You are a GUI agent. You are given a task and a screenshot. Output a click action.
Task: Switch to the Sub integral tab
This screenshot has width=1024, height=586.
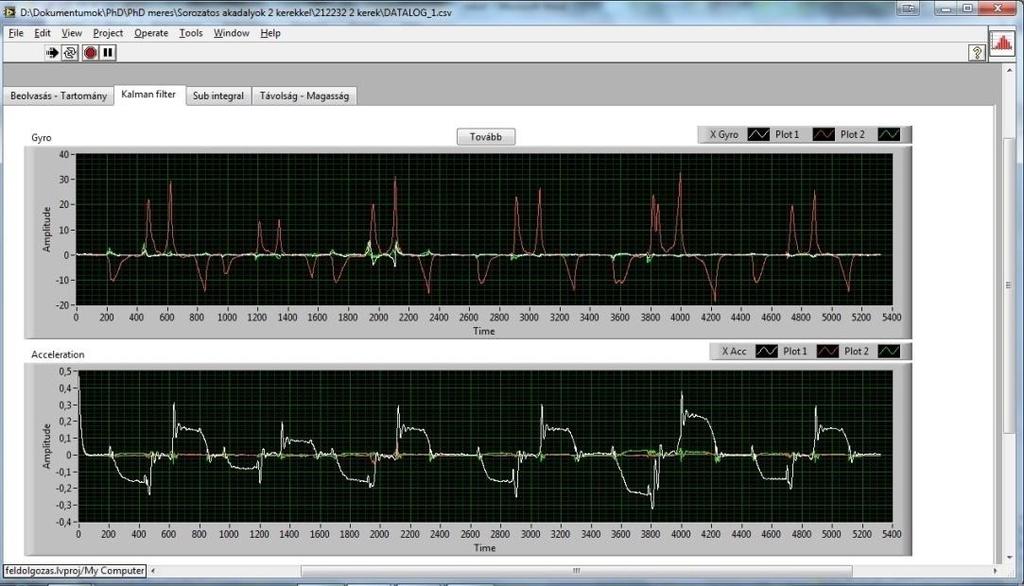click(218, 96)
